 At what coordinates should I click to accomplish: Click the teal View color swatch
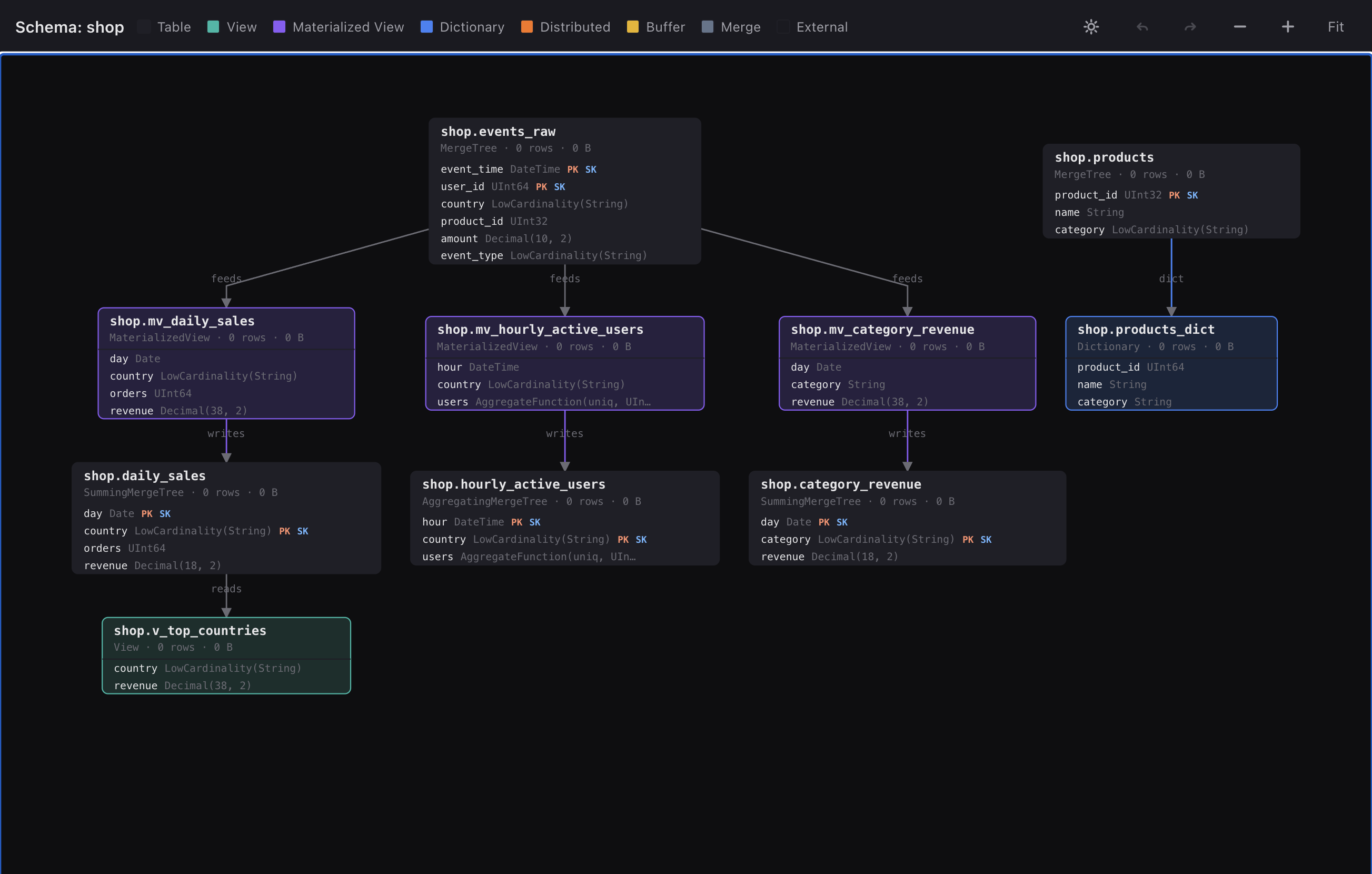(x=213, y=27)
